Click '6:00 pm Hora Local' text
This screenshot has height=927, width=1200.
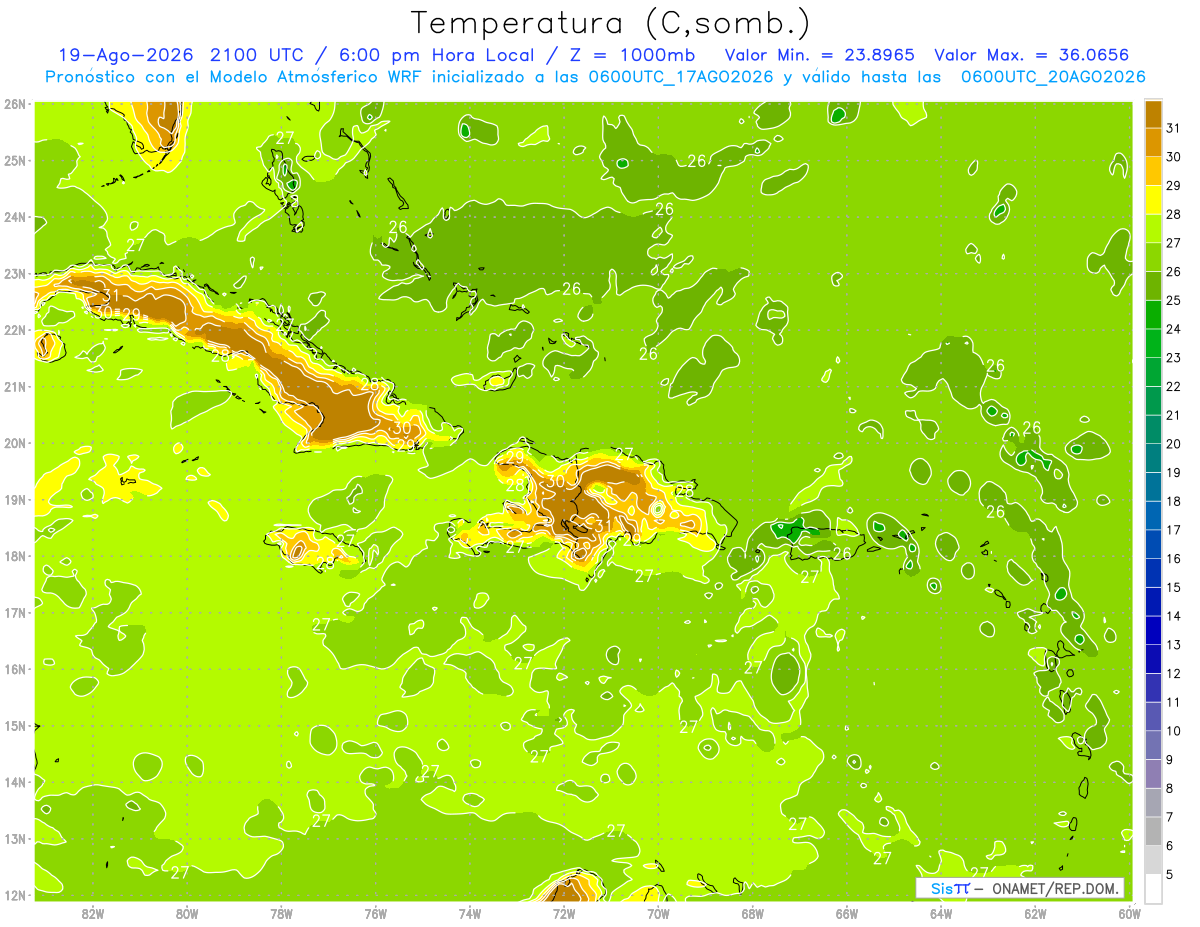[436, 55]
